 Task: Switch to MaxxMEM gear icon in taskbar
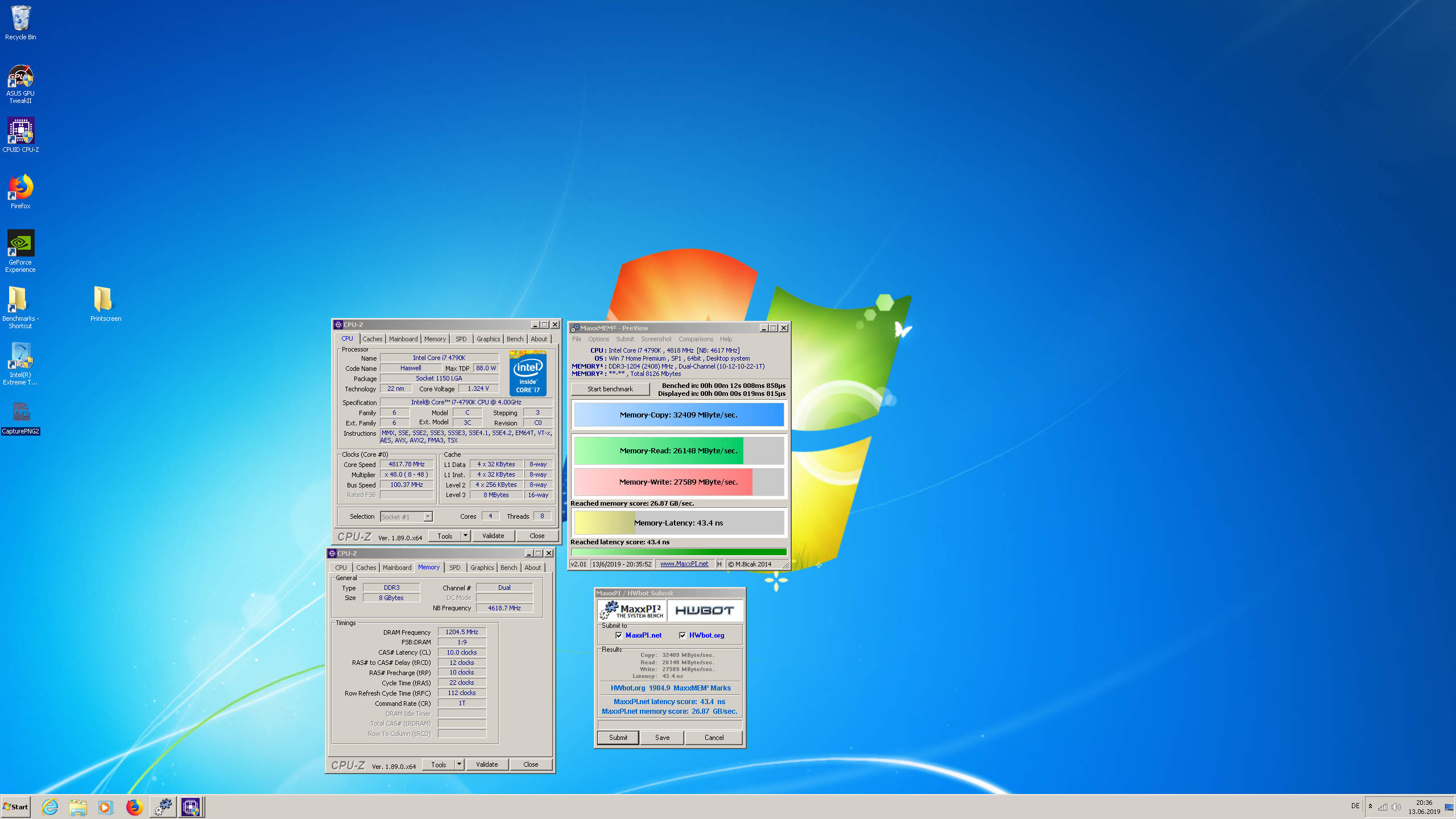click(163, 806)
